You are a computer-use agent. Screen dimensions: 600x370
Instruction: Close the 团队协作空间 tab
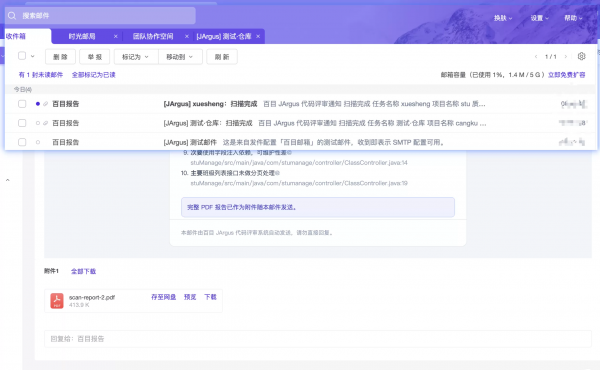187,36
